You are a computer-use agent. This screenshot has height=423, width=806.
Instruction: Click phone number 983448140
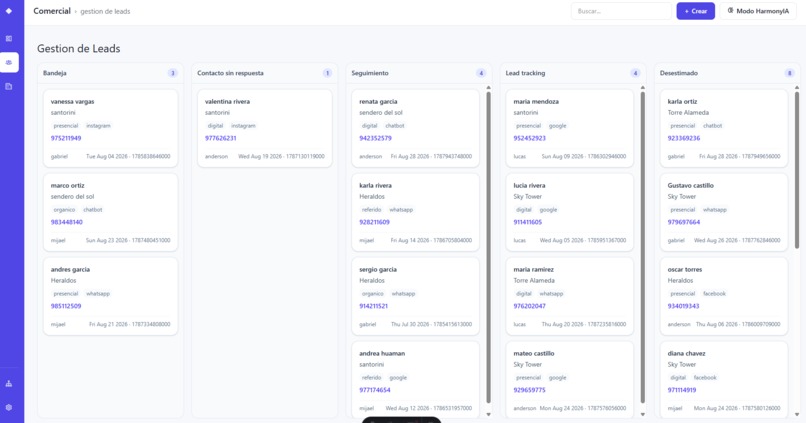[66, 222]
